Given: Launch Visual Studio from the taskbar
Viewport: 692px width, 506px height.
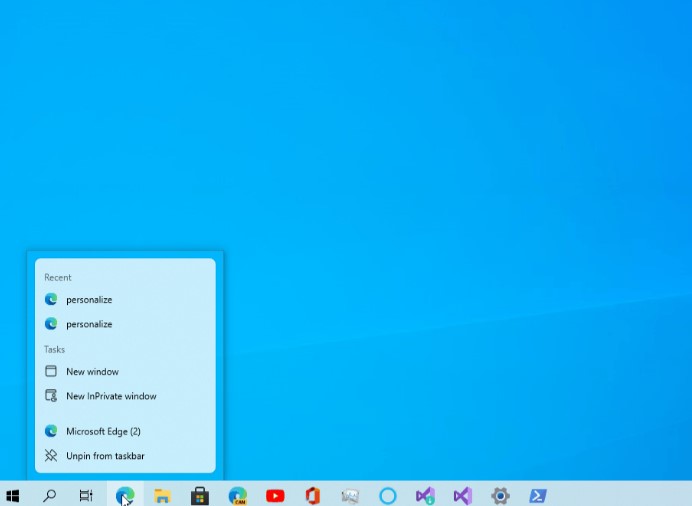Looking at the screenshot, I should coord(463,496).
